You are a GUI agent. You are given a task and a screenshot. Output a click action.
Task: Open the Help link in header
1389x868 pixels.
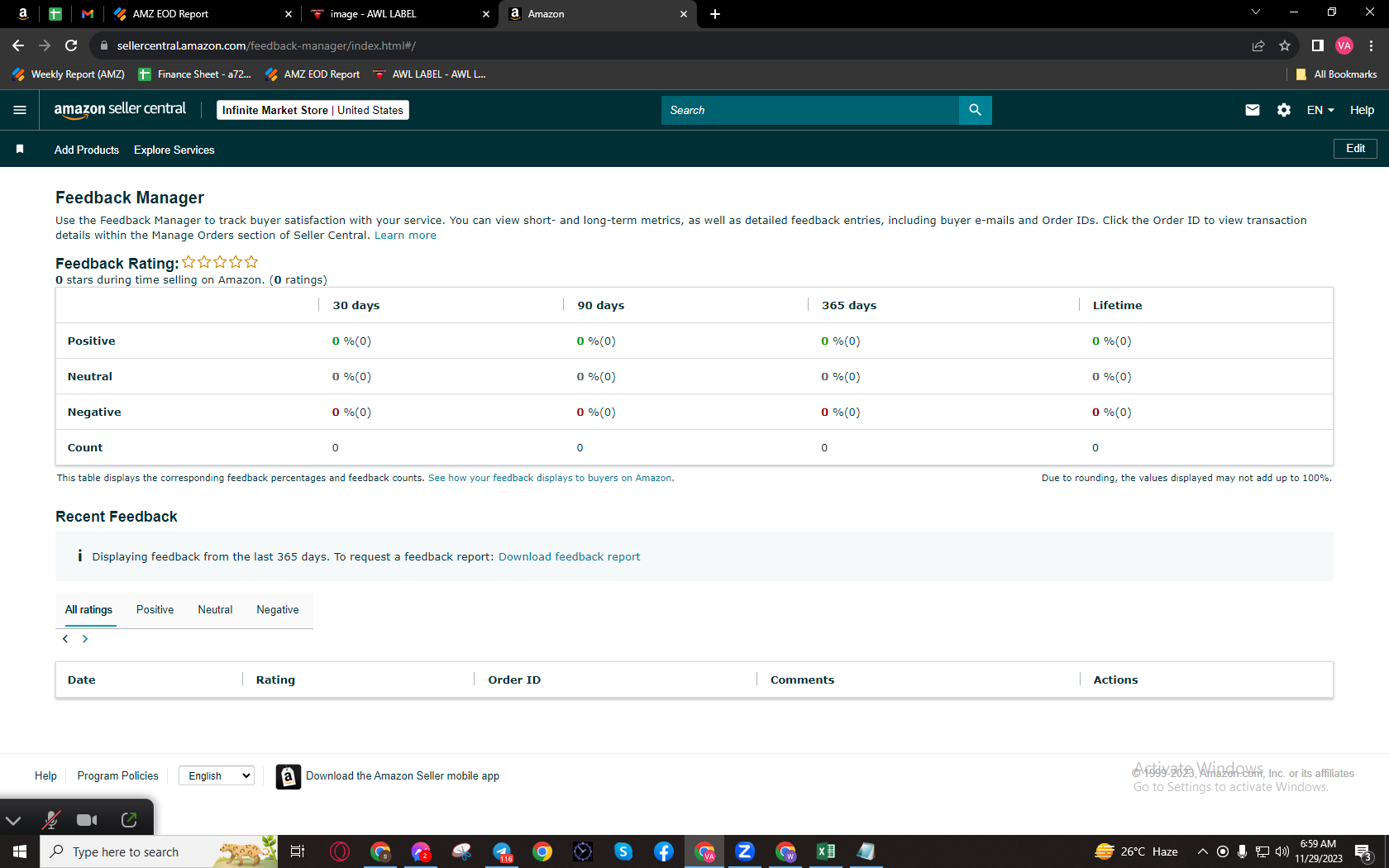(x=1362, y=110)
